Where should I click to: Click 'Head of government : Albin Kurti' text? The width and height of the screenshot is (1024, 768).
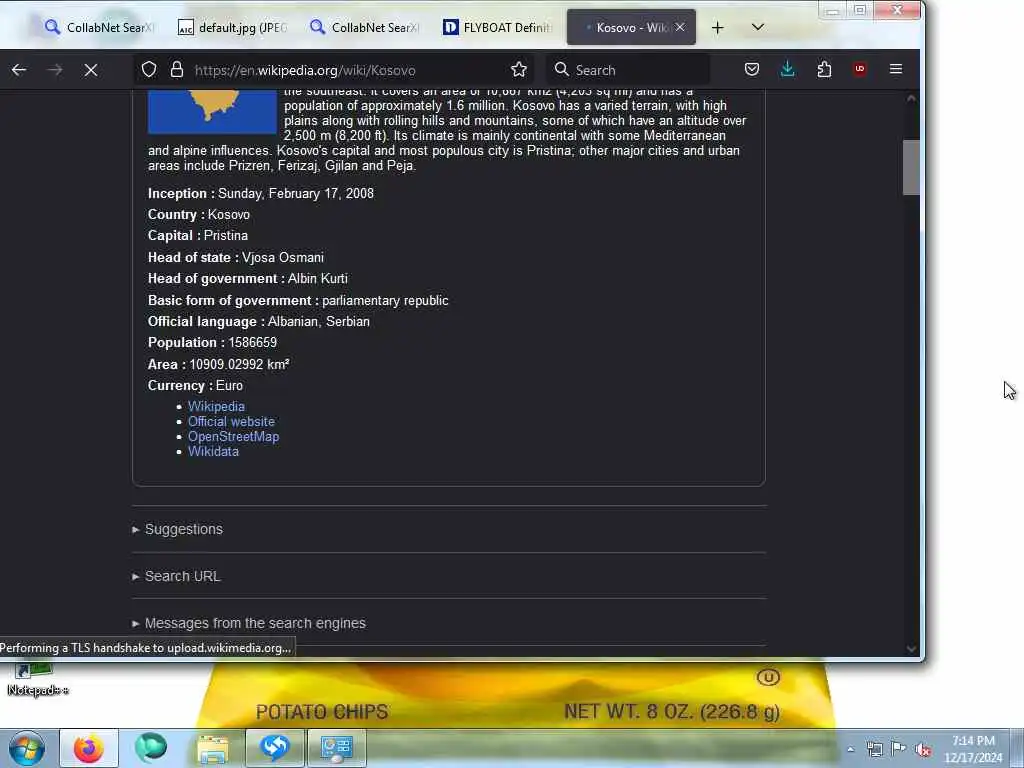click(248, 278)
